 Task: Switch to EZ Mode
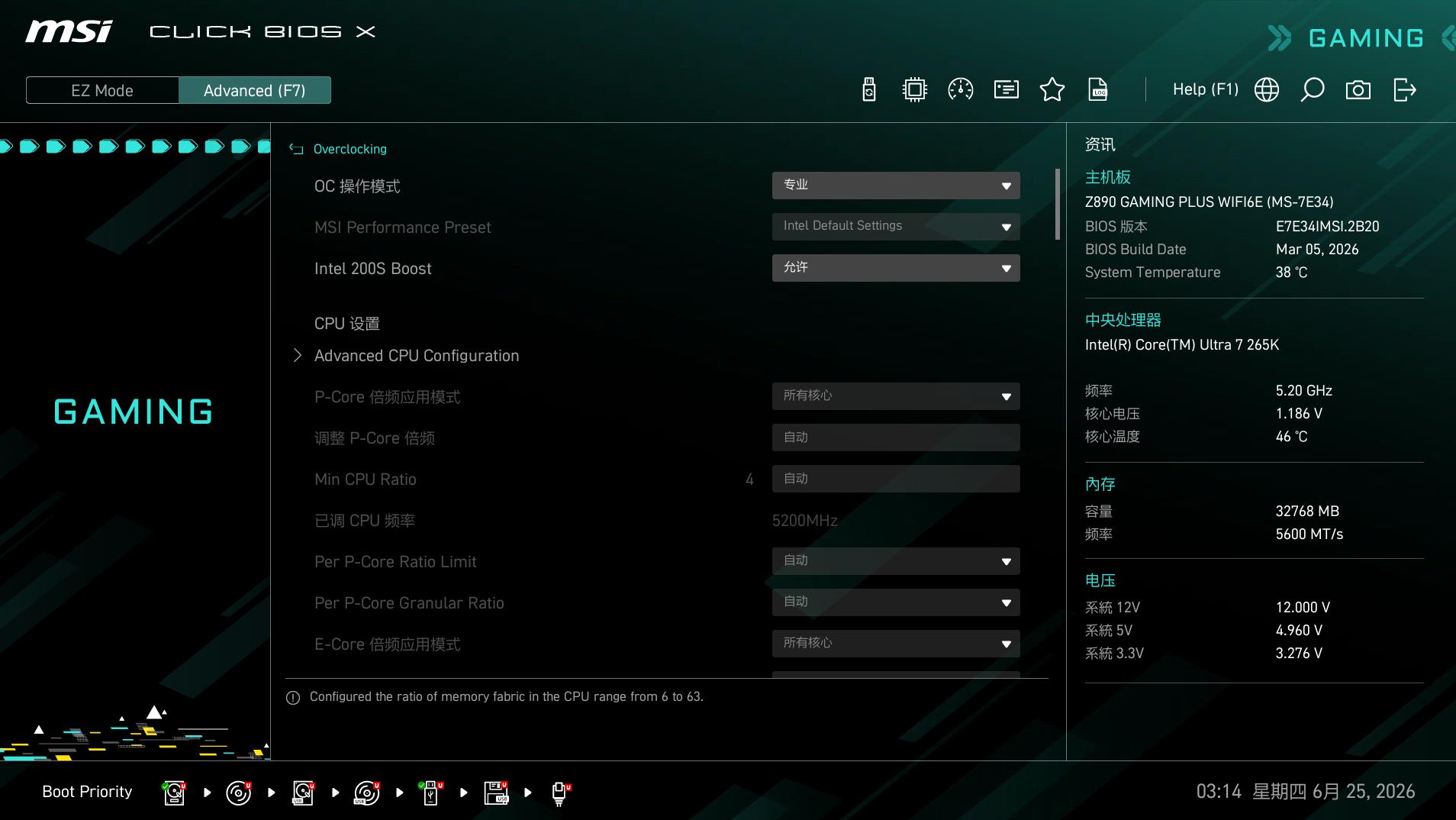(x=102, y=90)
